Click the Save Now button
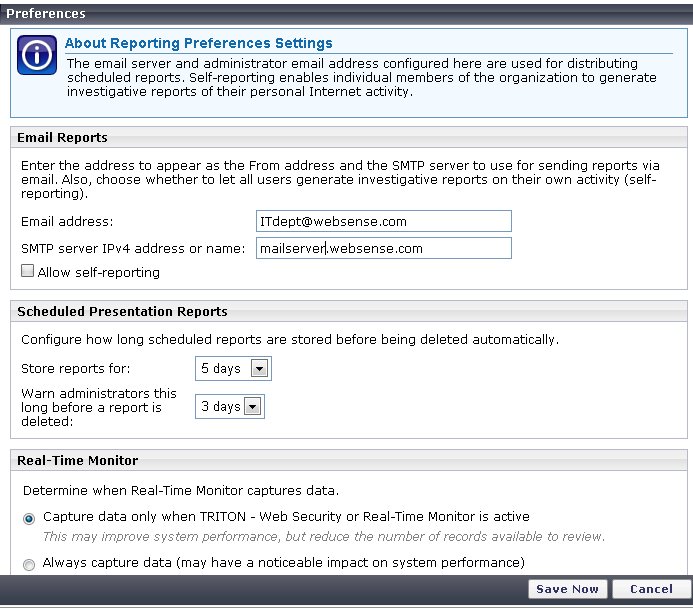This screenshot has height=608, width=693. (567, 589)
